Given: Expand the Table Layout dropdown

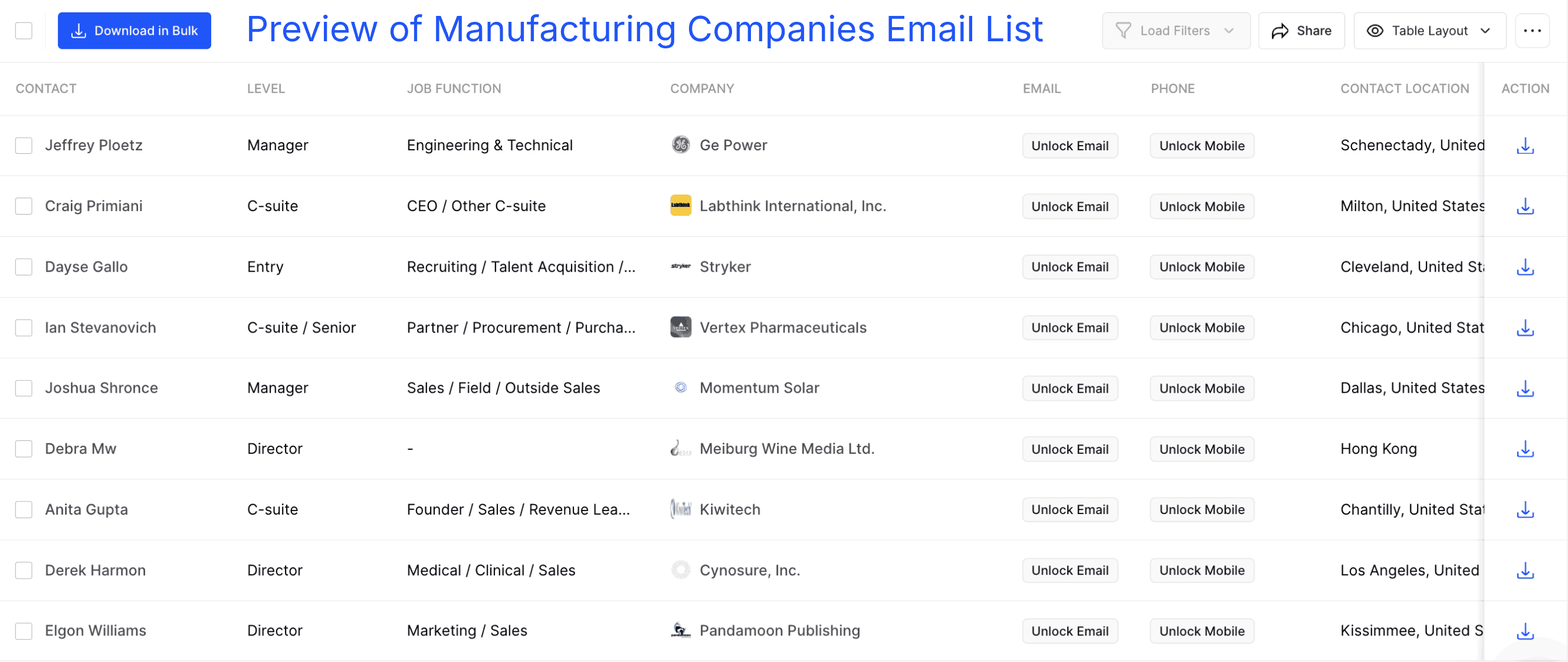Looking at the screenshot, I should click(1430, 31).
